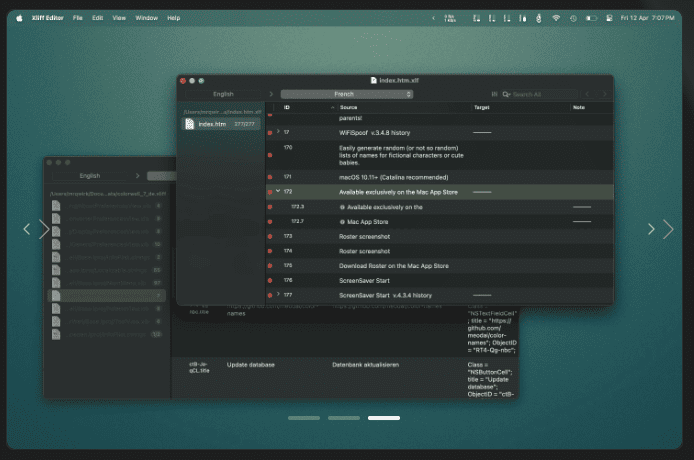Click 'Update database' in the background window
The height and width of the screenshot is (460, 694).
pos(251,365)
